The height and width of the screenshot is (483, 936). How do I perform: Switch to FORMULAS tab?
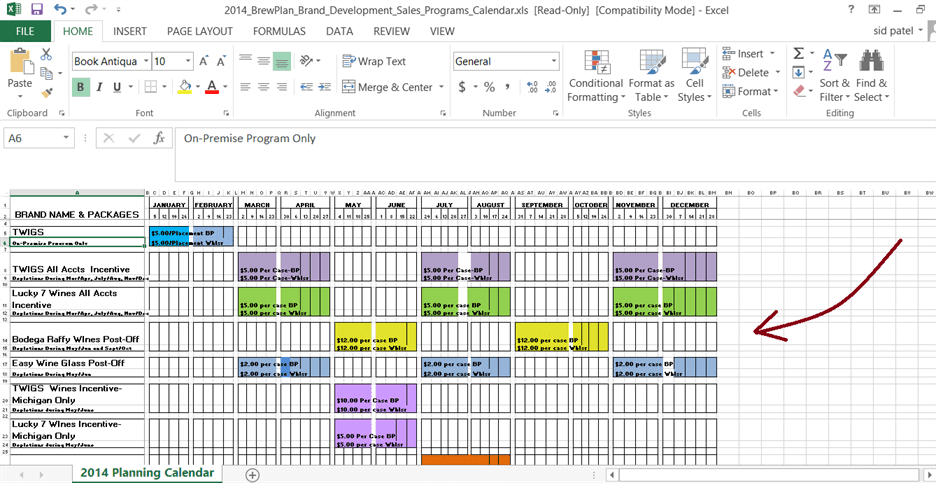coord(279,32)
